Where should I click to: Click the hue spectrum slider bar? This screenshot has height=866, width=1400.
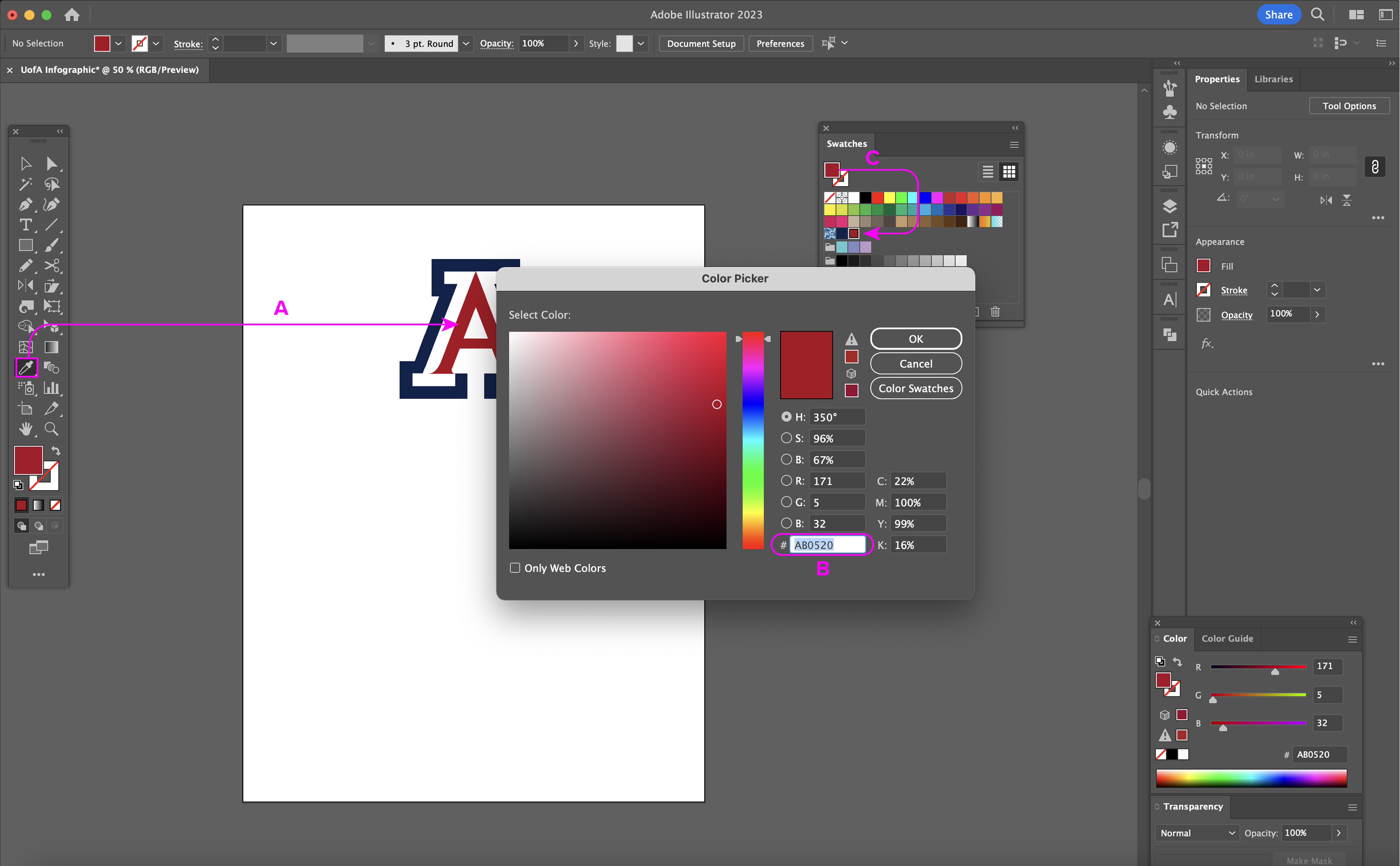pos(753,440)
